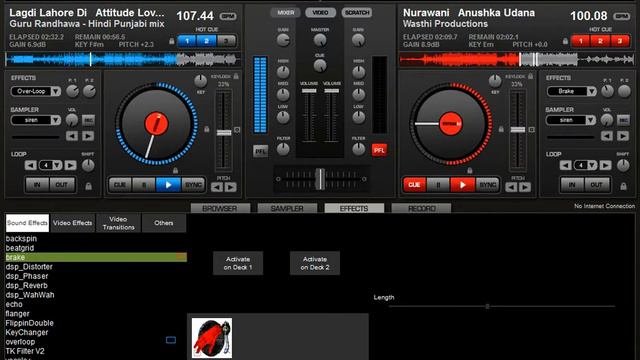Click left deck pitch slider handle
This screenshot has width=640, height=360.
coord(224,132)
